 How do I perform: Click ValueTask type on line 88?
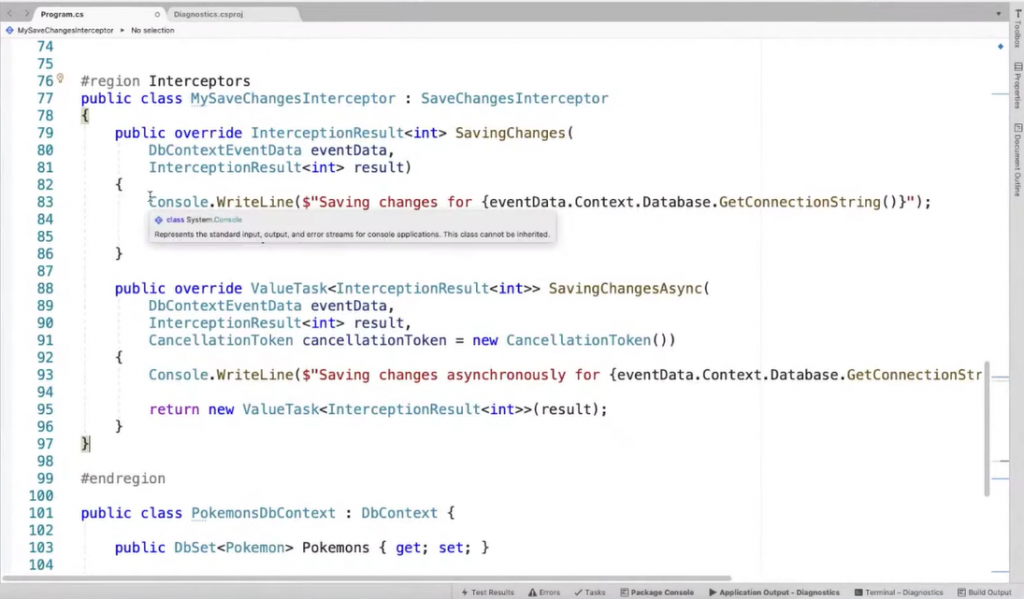click(x=289, y=289)
